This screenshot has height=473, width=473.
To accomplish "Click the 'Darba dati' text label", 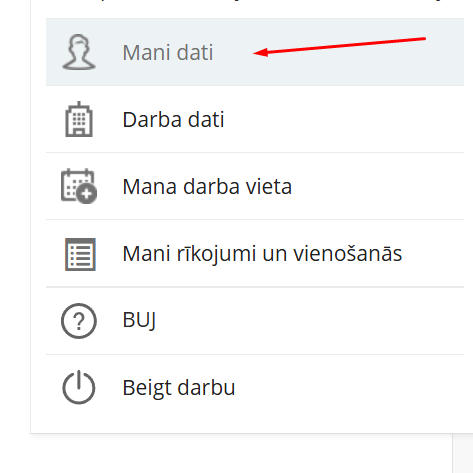I will tap(173, 119).
